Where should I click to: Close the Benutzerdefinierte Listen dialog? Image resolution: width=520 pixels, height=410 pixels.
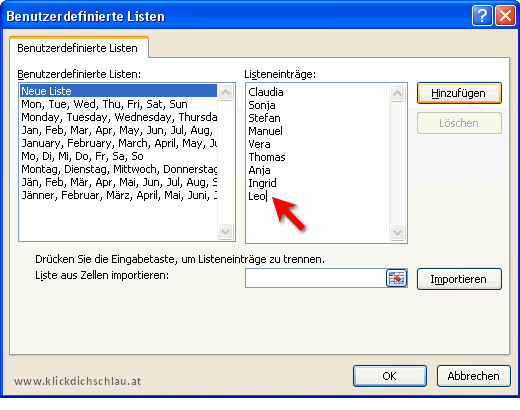(506, 15)
